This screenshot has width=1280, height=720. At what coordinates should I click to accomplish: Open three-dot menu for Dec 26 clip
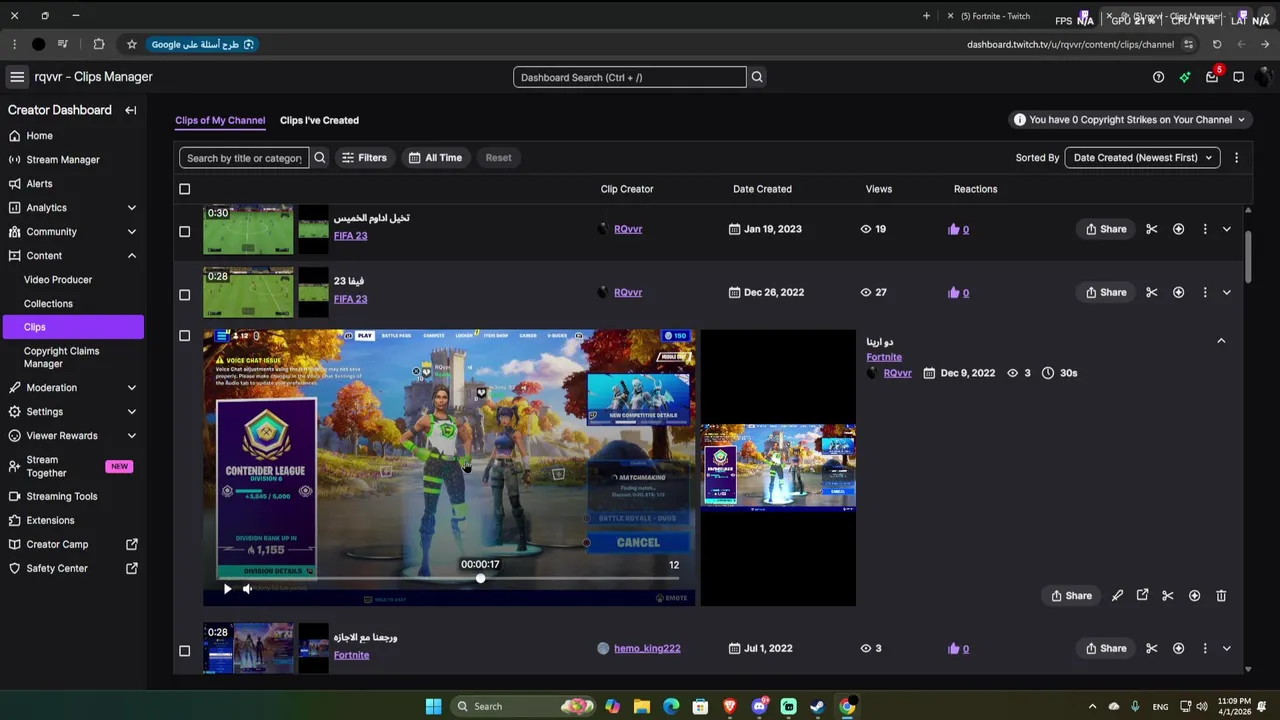(x=1205, y=292)
